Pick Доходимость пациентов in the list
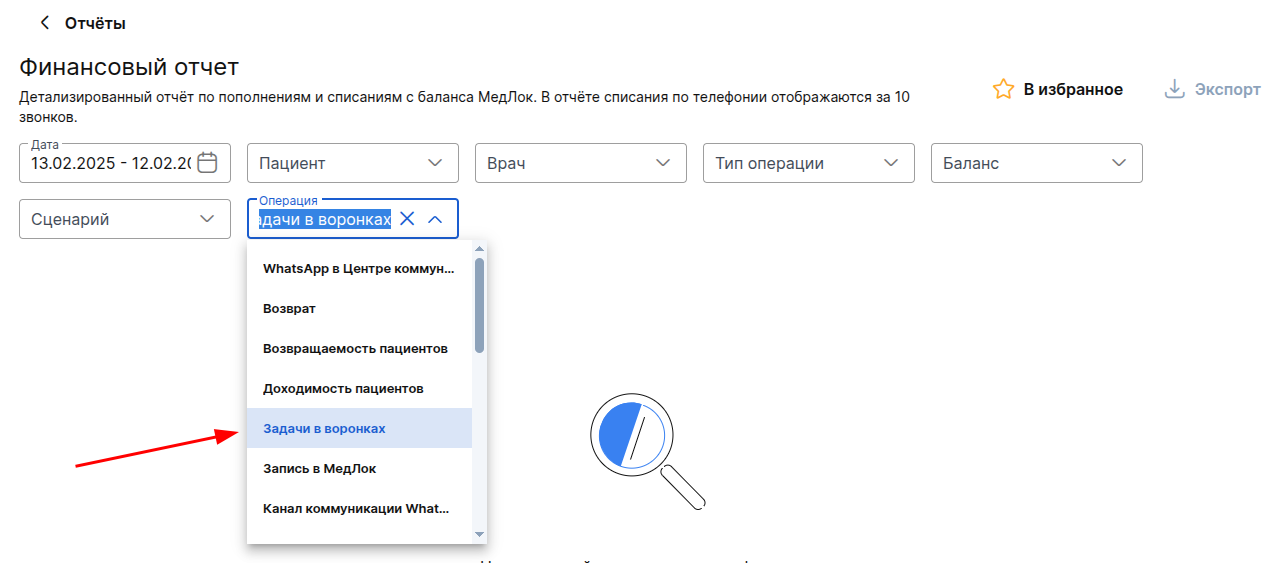1267x563 pixels. tap(343, 388)
